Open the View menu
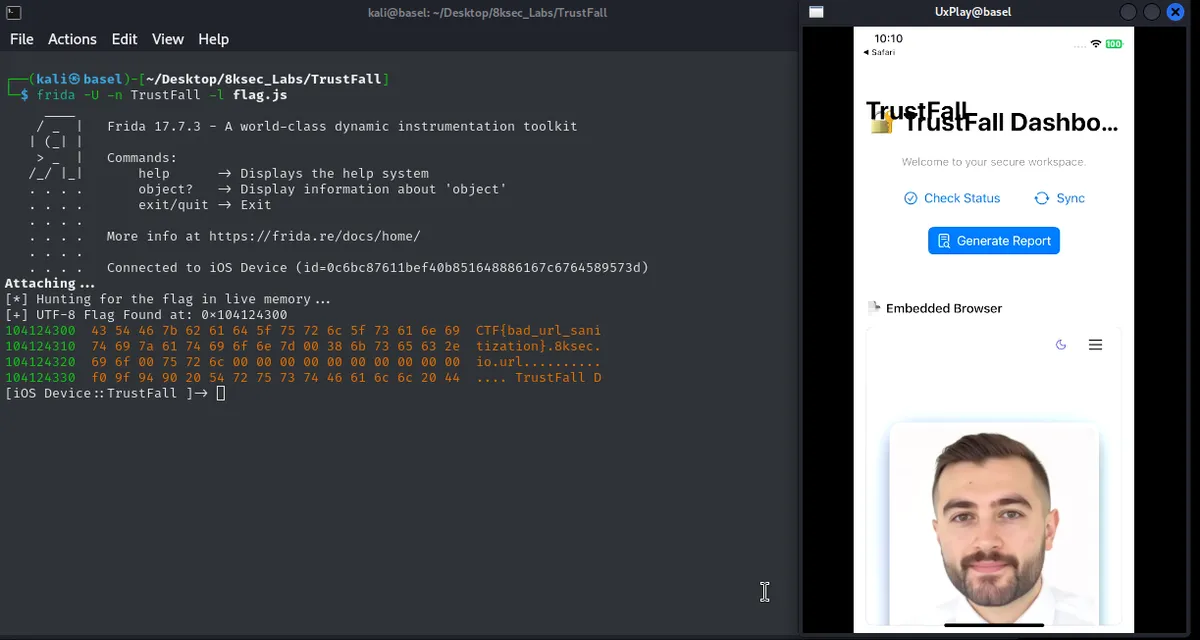This screenshot has height=640, width=1200. (x=168, y=39)
